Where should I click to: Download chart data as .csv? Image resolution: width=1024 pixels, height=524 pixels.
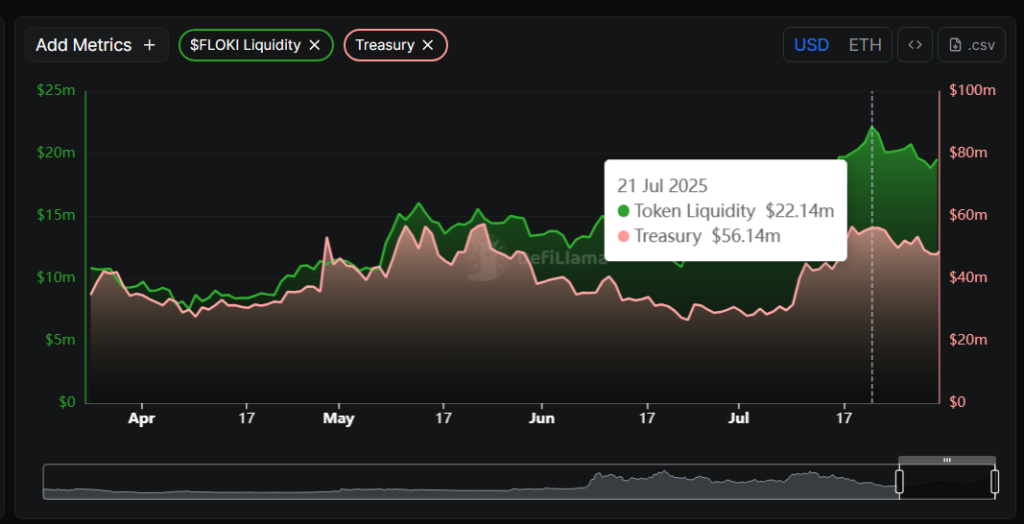pos(971,45)
